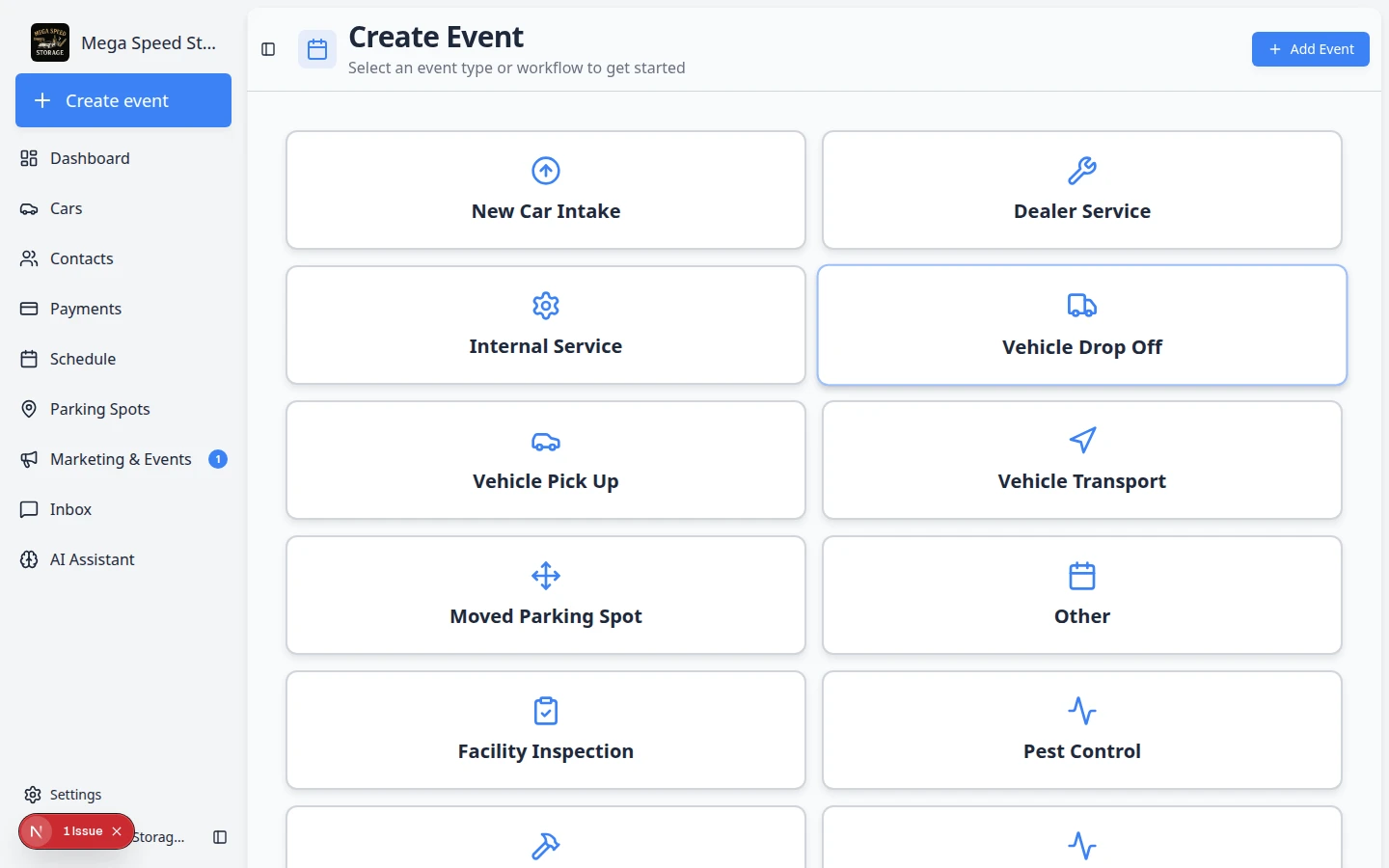Viewport: 1389px width, 868px height.
Task: Choose Vehicle Drop Off event type
Action: click(1082, 325)
